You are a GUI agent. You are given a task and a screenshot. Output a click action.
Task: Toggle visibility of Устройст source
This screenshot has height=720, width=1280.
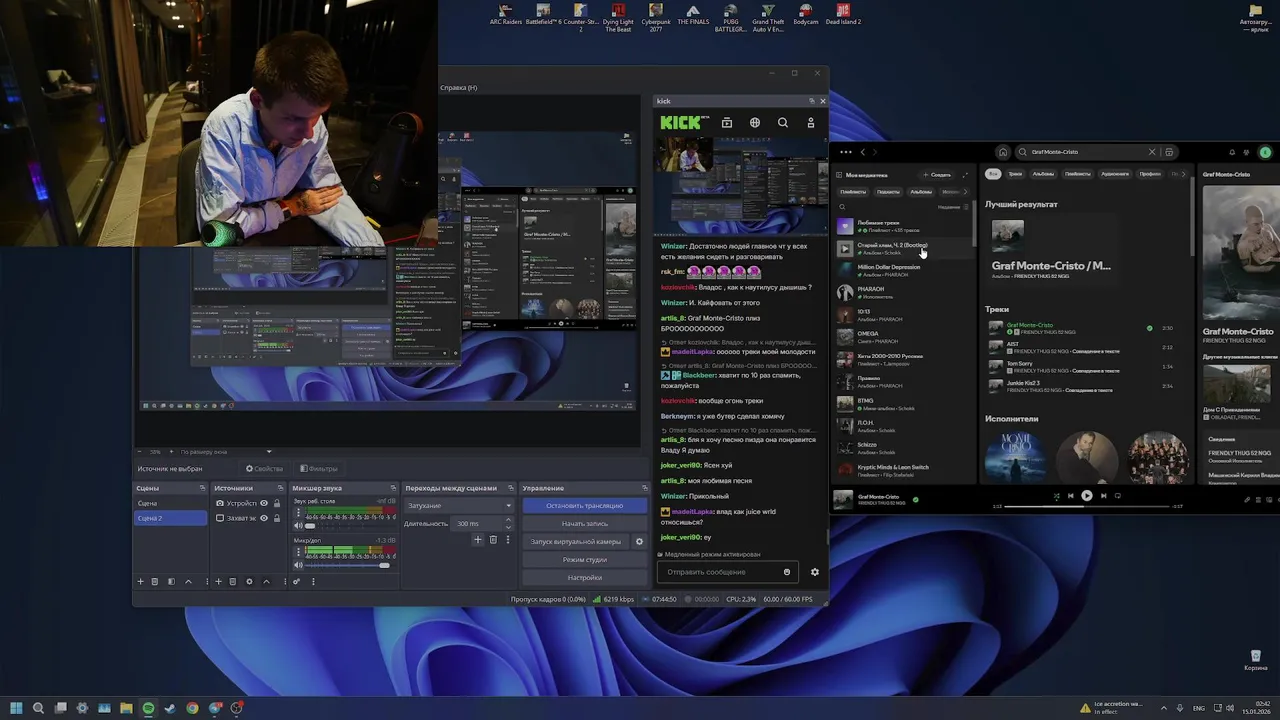coord(264,503)
